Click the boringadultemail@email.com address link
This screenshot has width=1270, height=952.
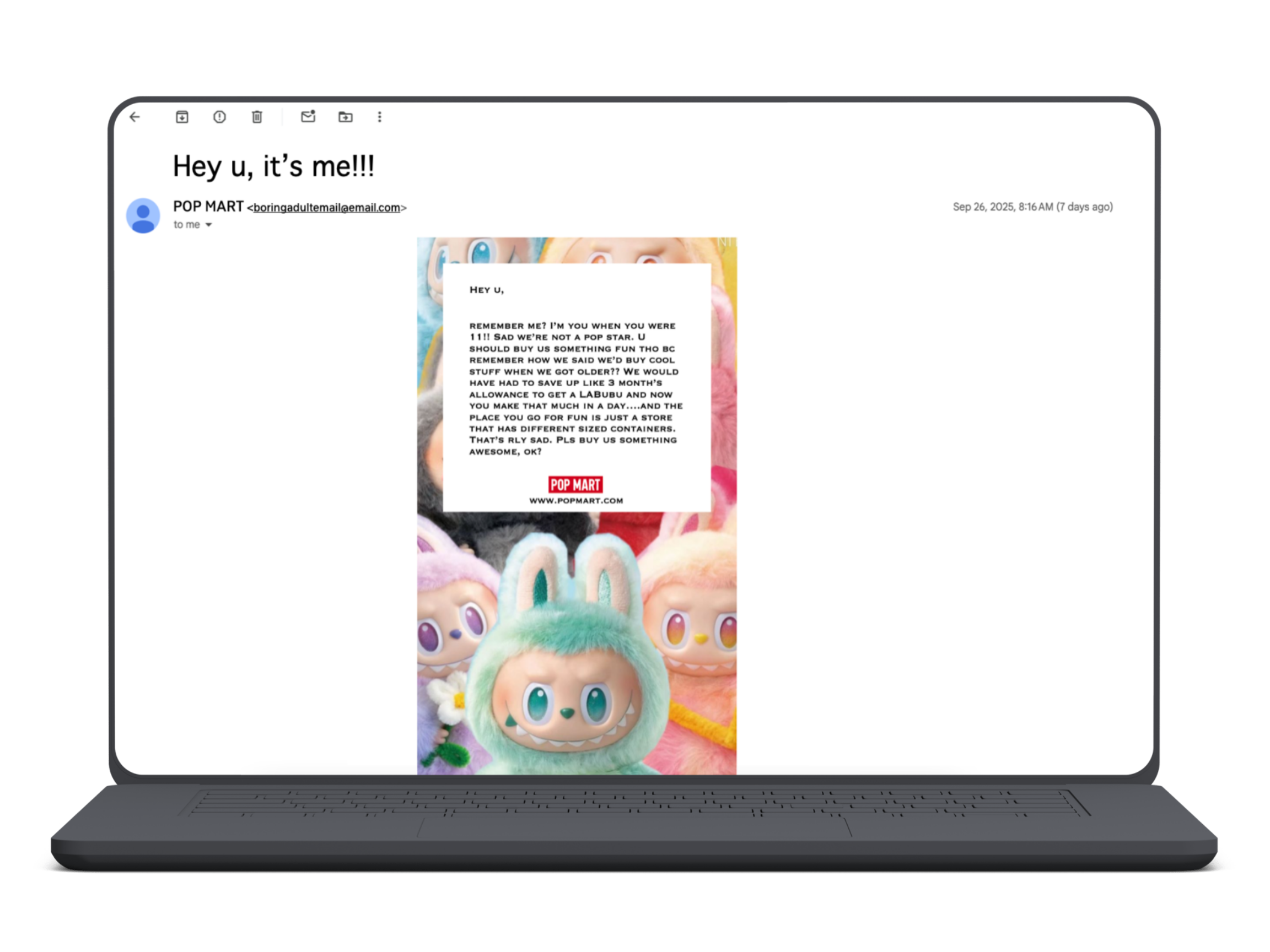[x=326, y=208]
